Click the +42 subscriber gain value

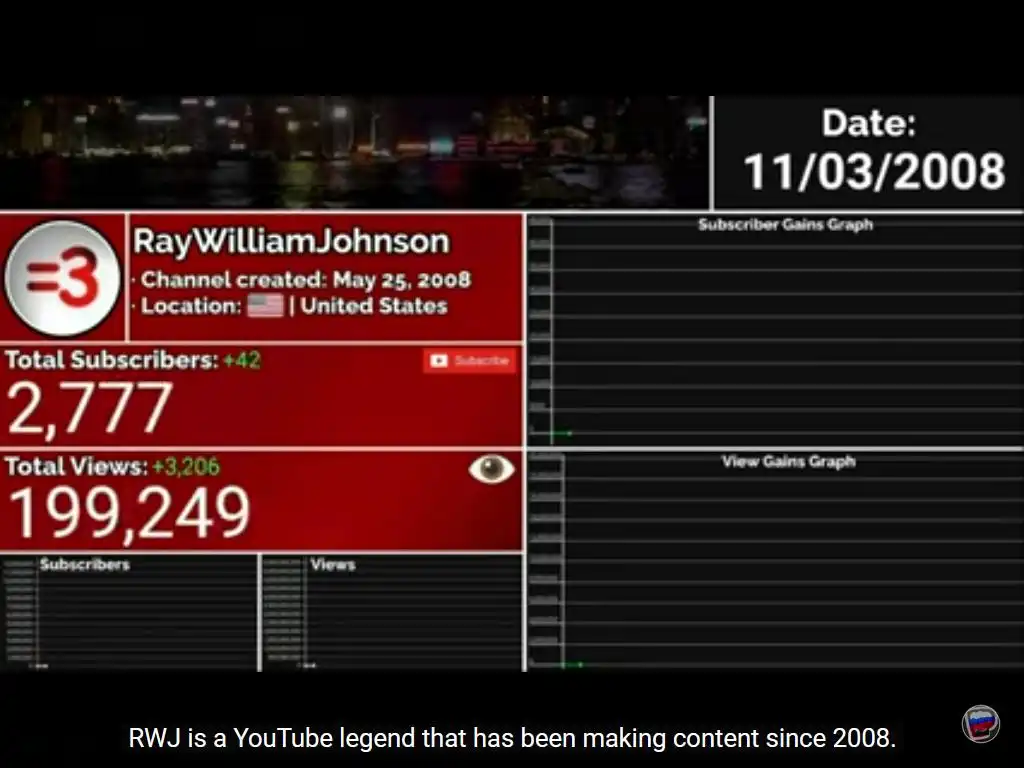coord(242,360)
